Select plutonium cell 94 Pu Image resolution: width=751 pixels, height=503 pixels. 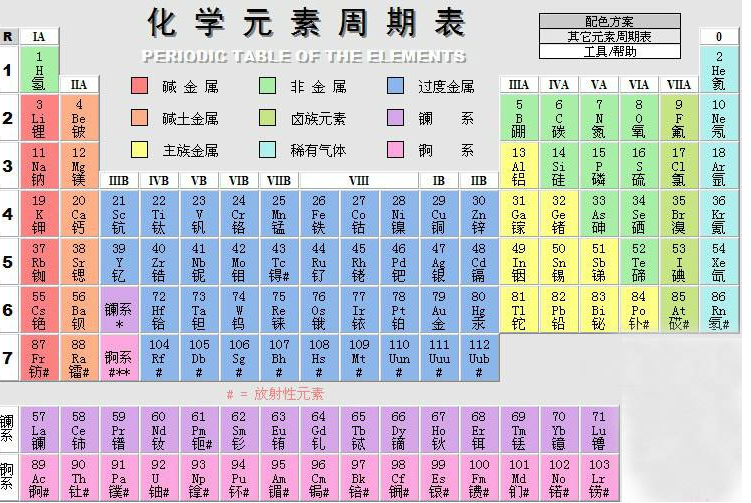pyautogui.click(x=239, y=478)
